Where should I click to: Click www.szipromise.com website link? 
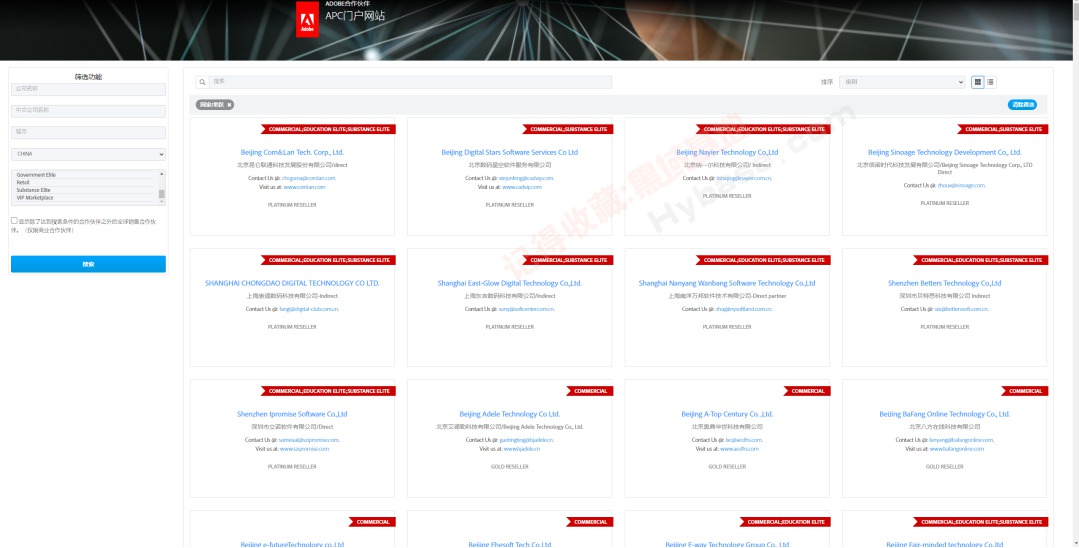coord(304,449)
